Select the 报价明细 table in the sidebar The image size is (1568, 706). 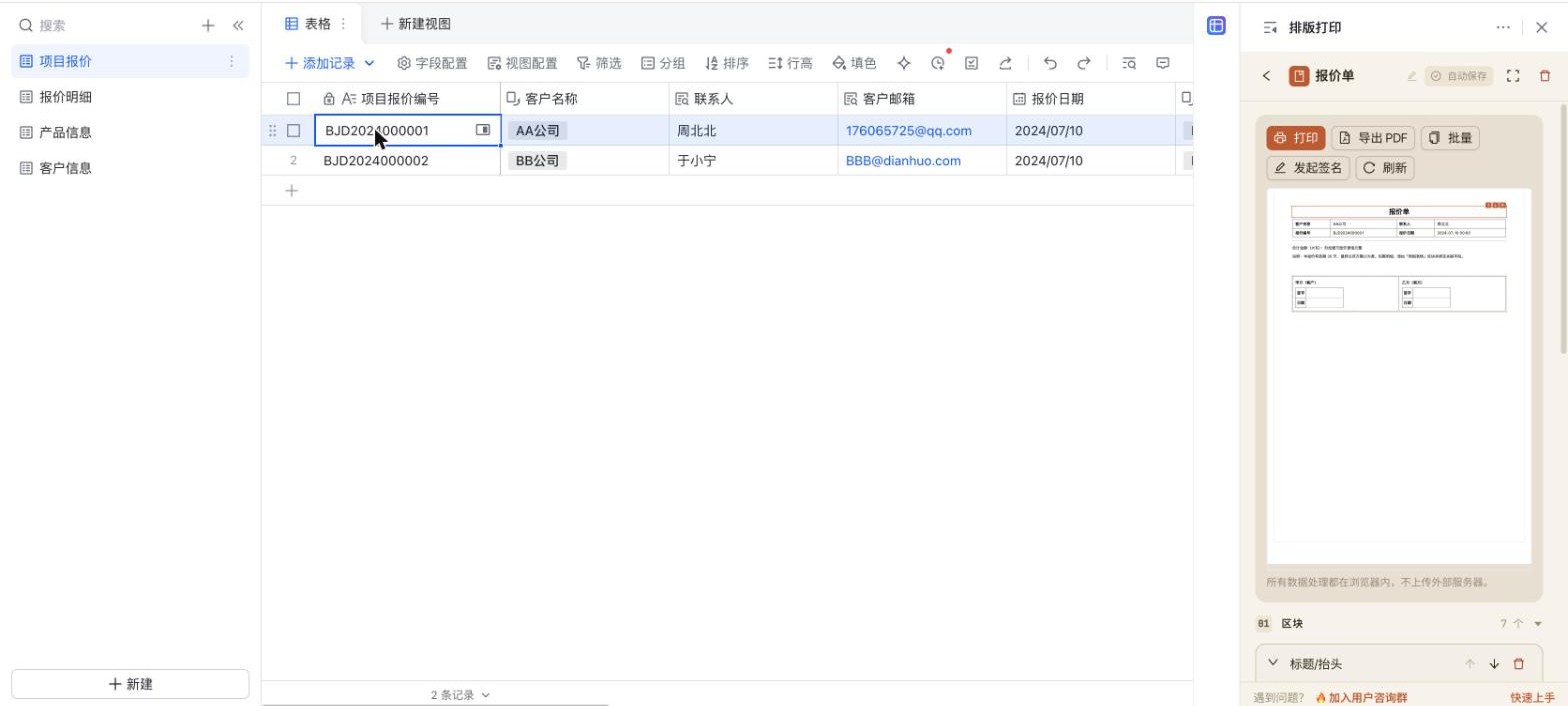point(130,97)
